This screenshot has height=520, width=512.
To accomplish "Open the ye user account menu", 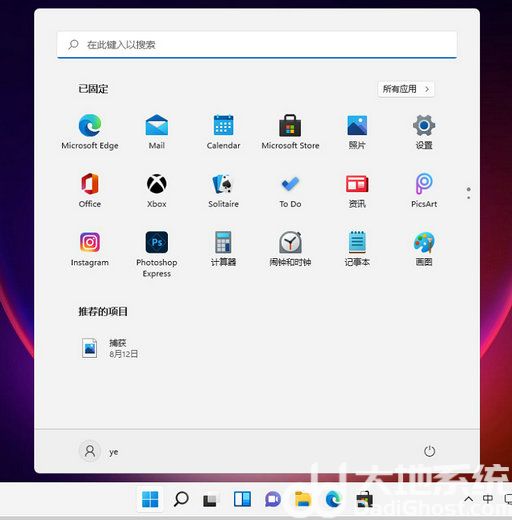I will 99,451.
